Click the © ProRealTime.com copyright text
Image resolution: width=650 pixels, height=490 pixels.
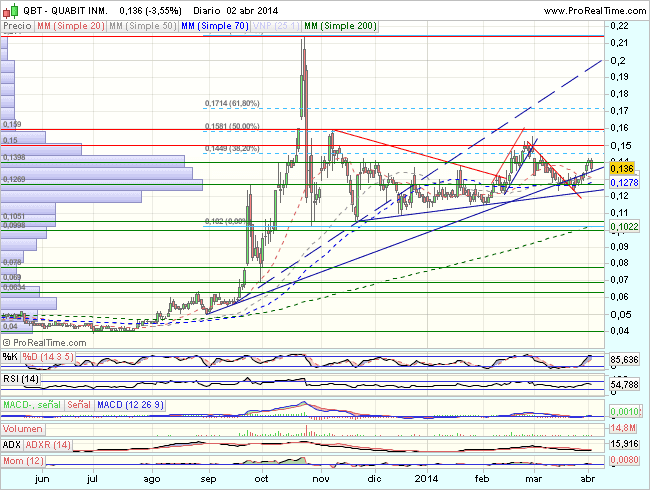(x=45, y=343)
